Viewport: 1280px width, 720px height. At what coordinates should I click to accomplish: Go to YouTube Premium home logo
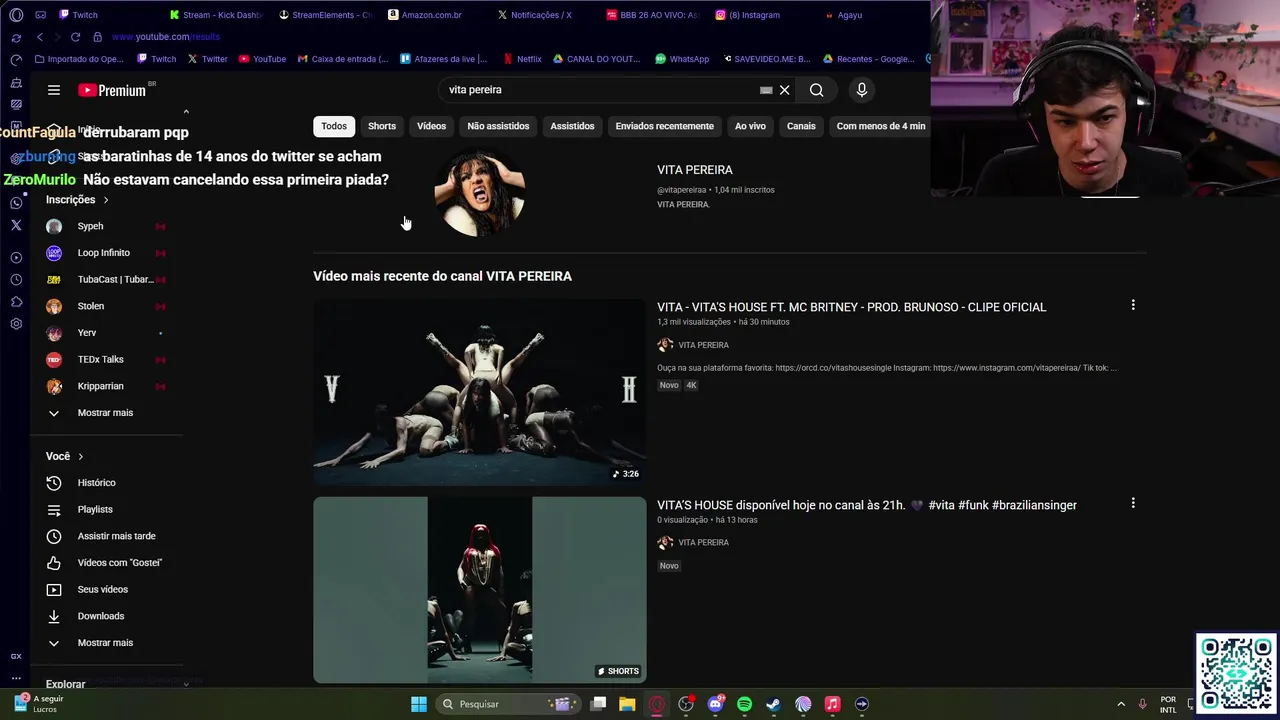pyautogui.click(x=112, y=90)
